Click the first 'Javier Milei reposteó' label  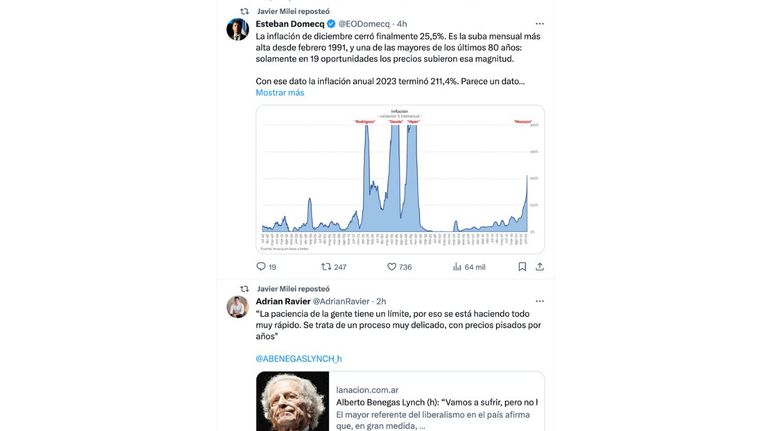pyautogui.click(x=293, y=11)
